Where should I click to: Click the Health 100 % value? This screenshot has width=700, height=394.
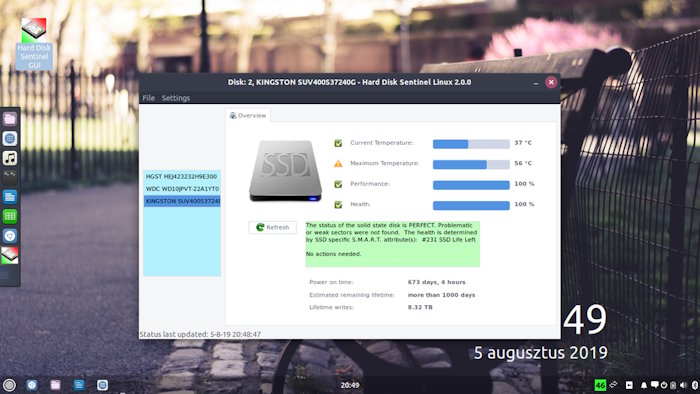(525, 204)
